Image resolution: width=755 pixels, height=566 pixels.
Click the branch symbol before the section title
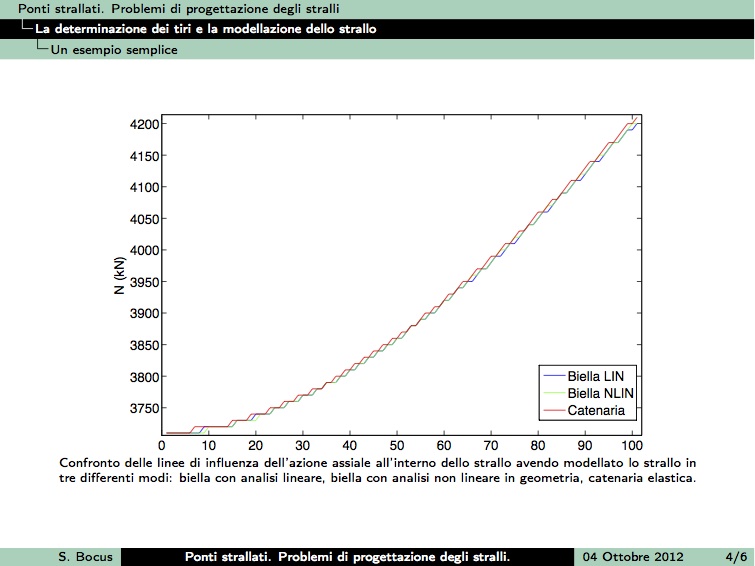(26, 29)
